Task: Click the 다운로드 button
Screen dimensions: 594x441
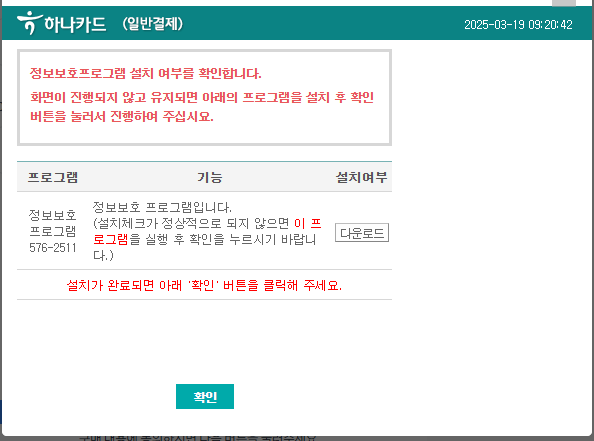Action: pyautogui.click(x=362, y=233)
